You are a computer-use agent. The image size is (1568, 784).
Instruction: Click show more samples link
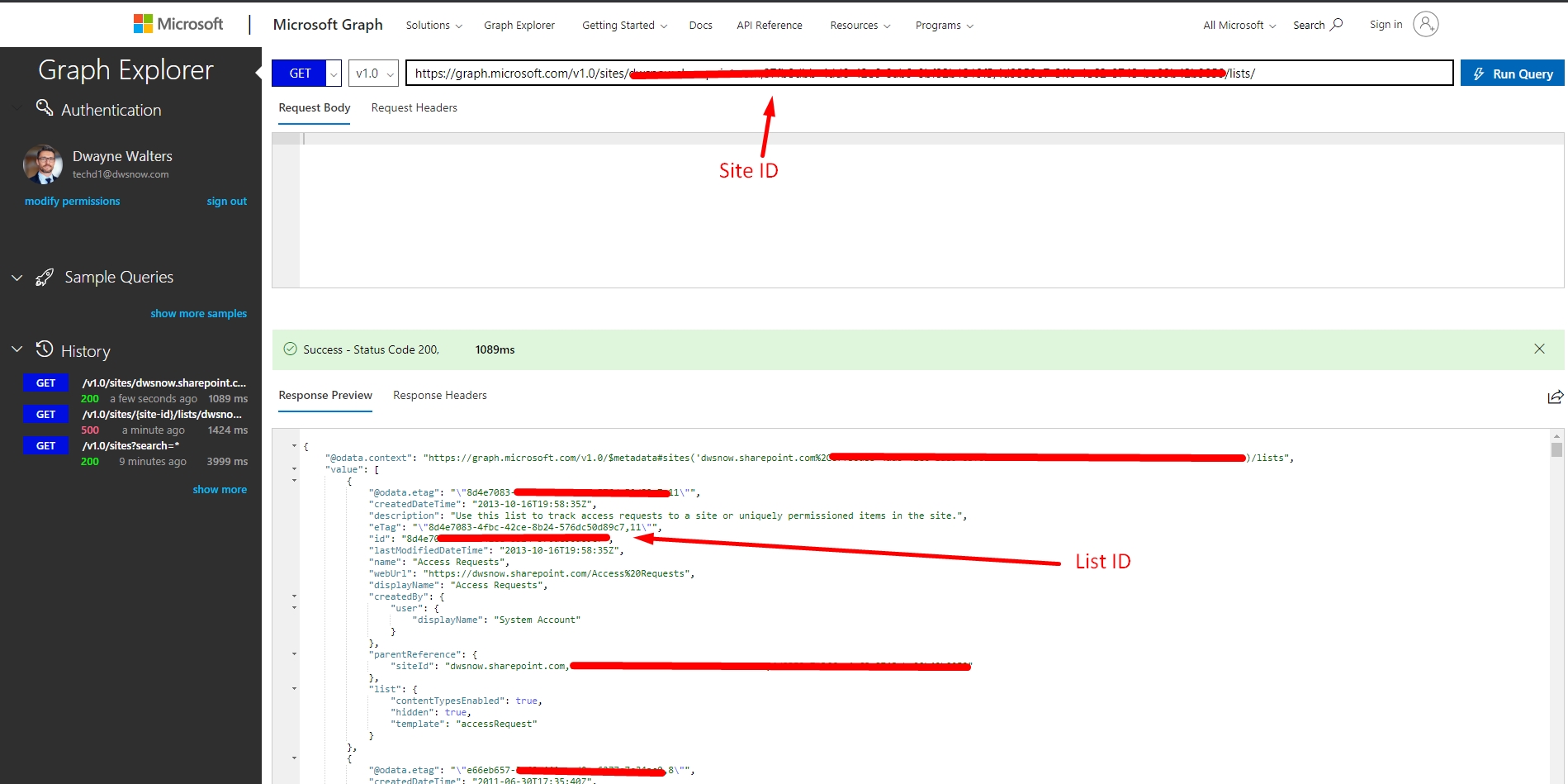tap(199, 314)
